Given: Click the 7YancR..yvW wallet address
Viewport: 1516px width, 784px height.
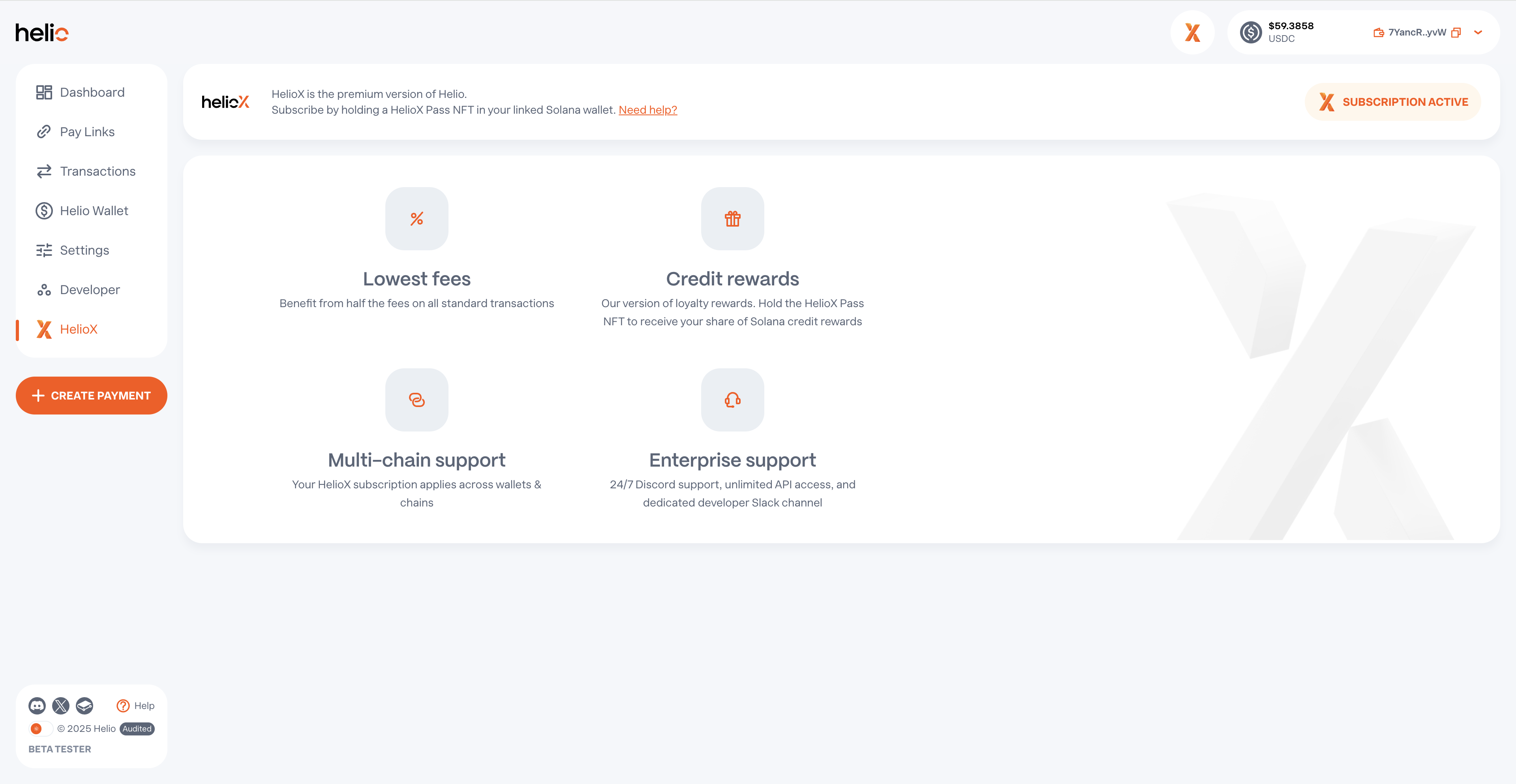Looking at the screenshot, I should pyautogui.click(x=1417, y=32).
